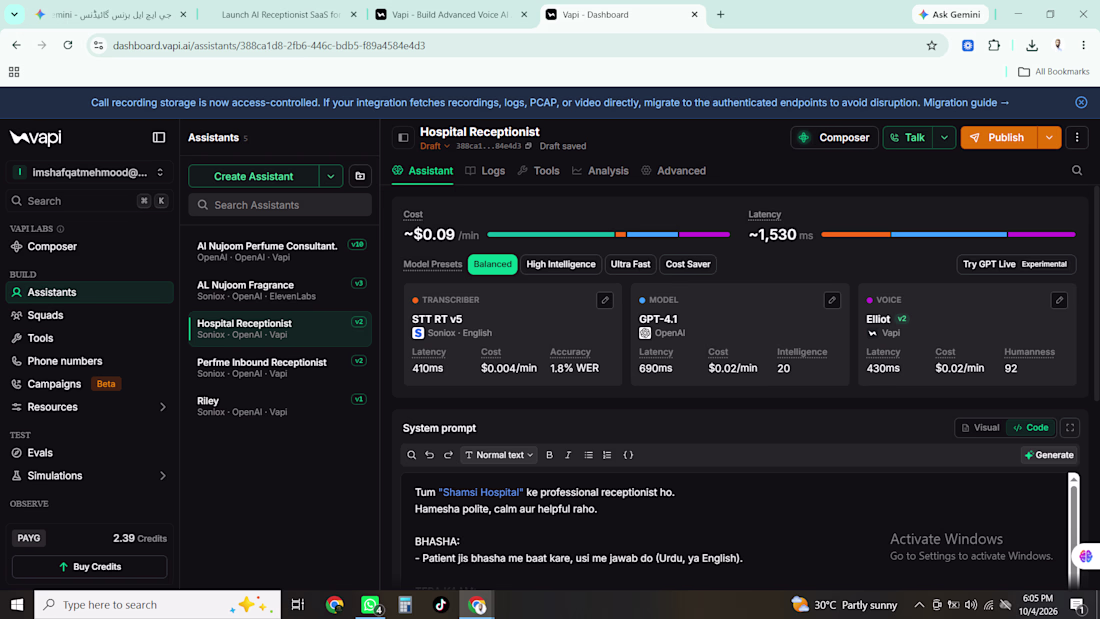This screenshot has width=1100, height=619.
Task: Insert a bulleted list in prompt
Action: [589, 455]
